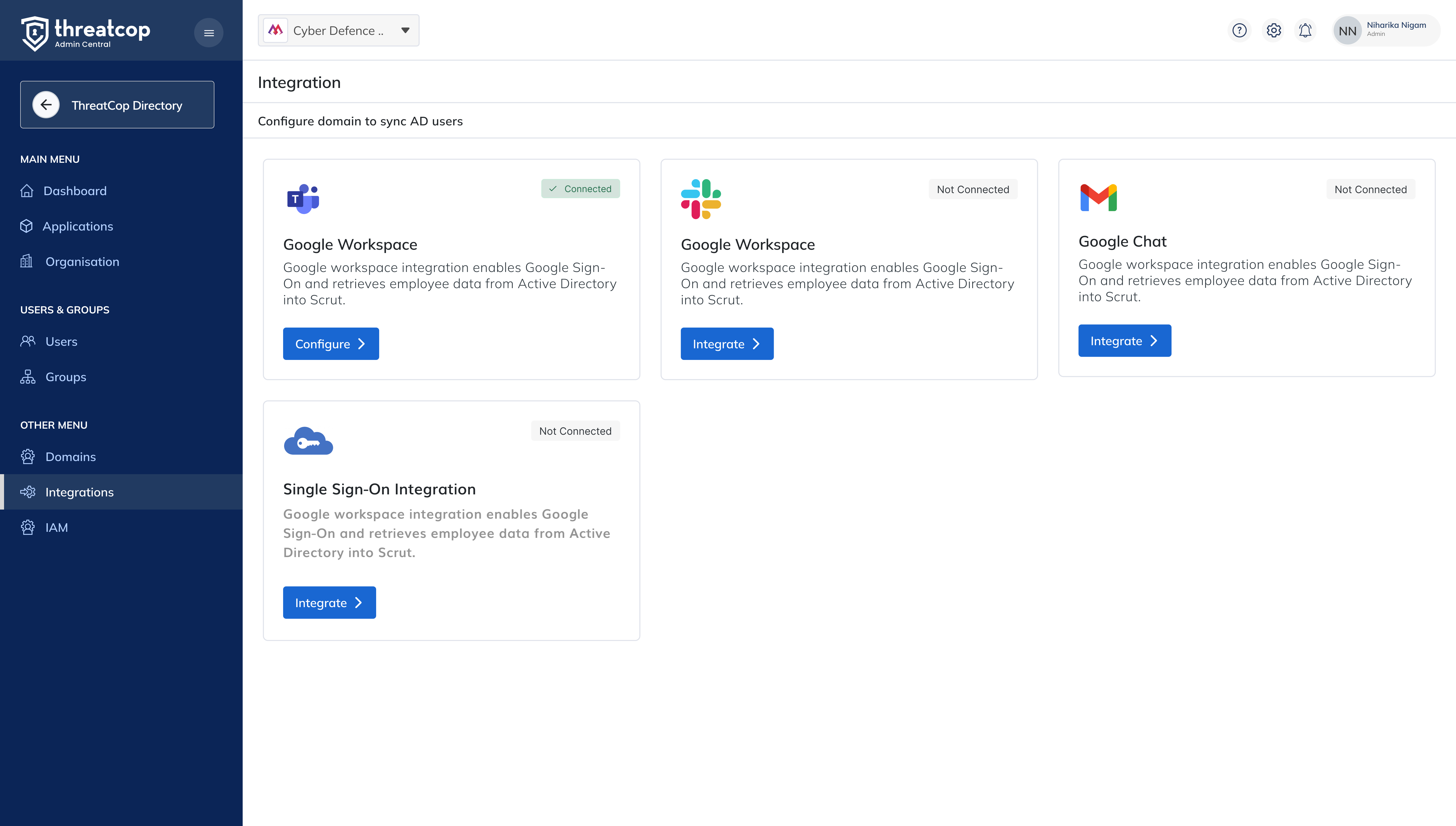Click the Microsoft Teams logo icon
This screenshot has height=826, width=1456.
click(x=303, y=199)
